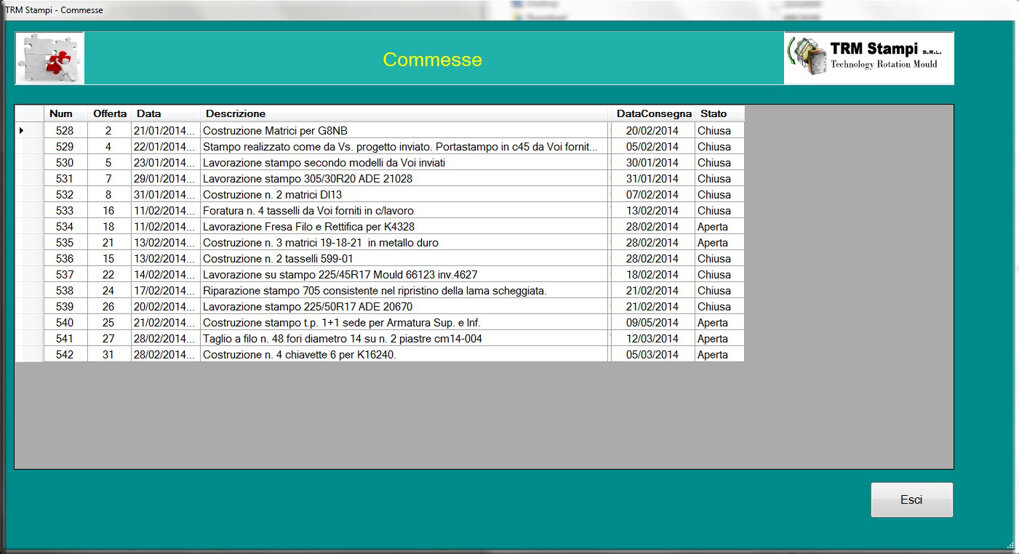This screenshot has width=1019, height=554.
Task: Sort by the DataConsegna column header
Action: (653, 113)
